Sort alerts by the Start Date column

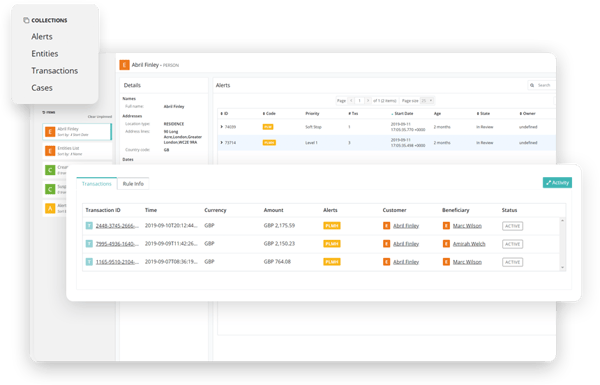coord(403,114)
